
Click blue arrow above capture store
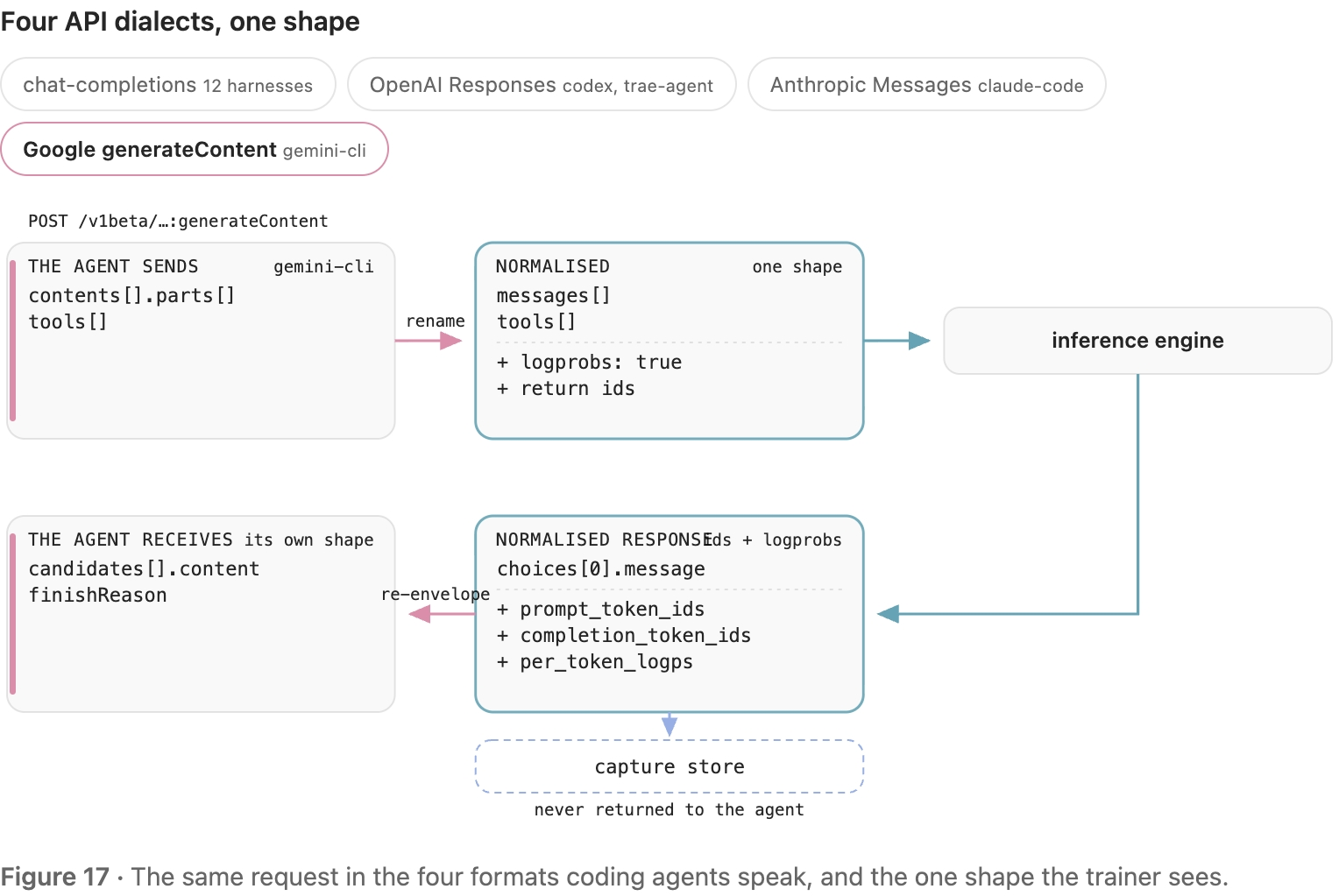tap(669, 725)
